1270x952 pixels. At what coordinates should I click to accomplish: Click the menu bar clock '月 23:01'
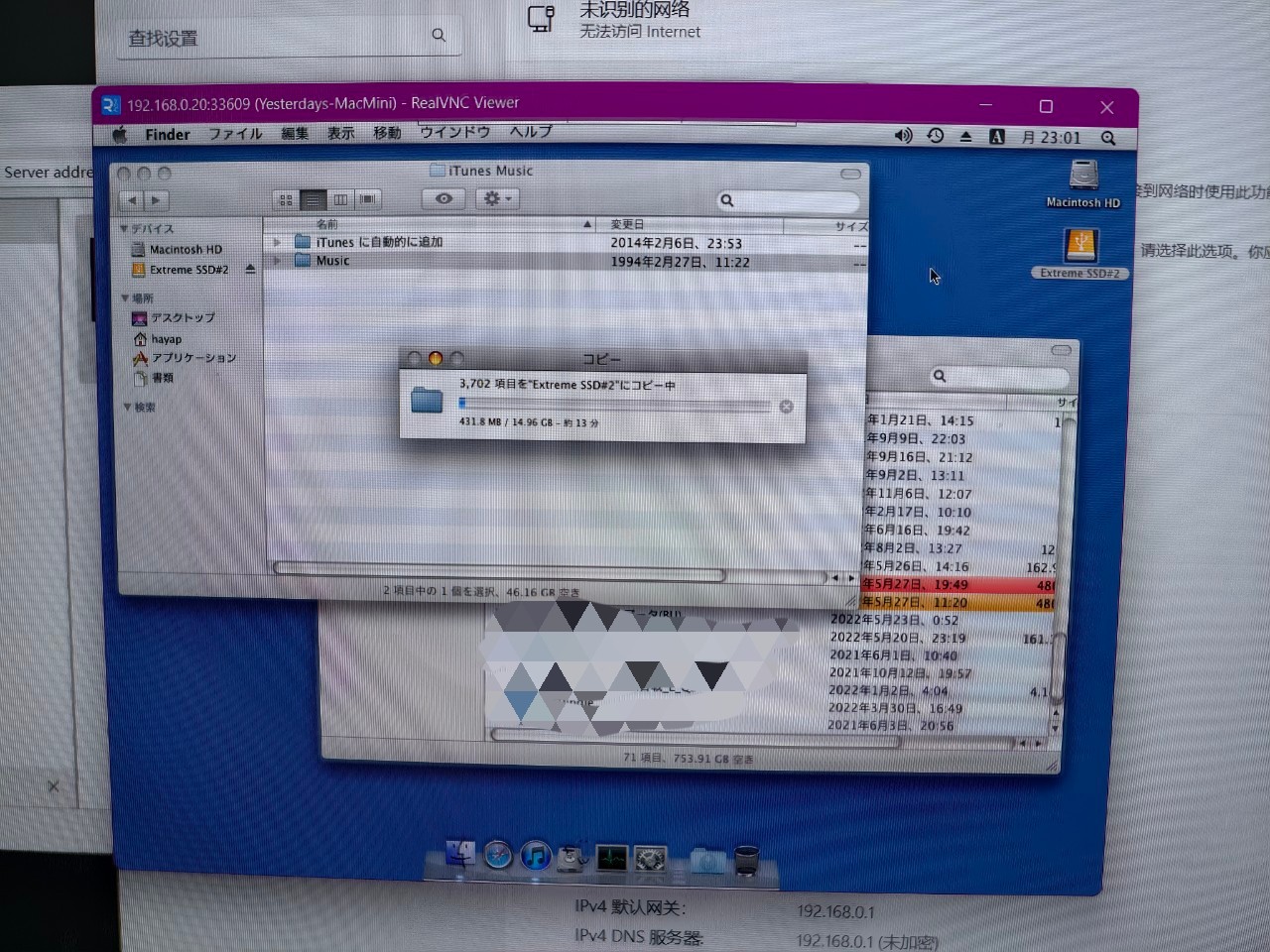click(x=1051, y=138)
